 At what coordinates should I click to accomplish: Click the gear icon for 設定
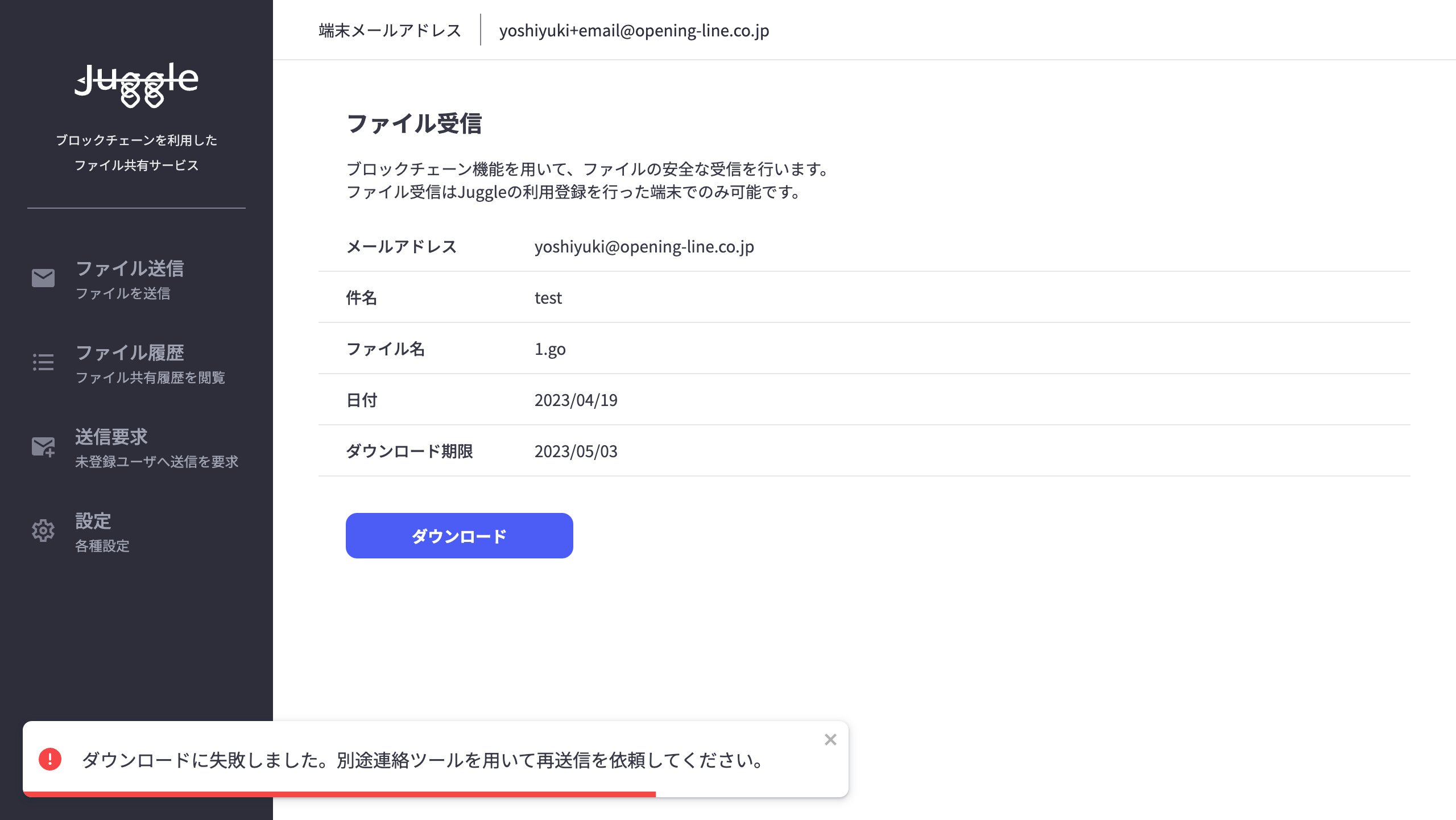(43, 531)
